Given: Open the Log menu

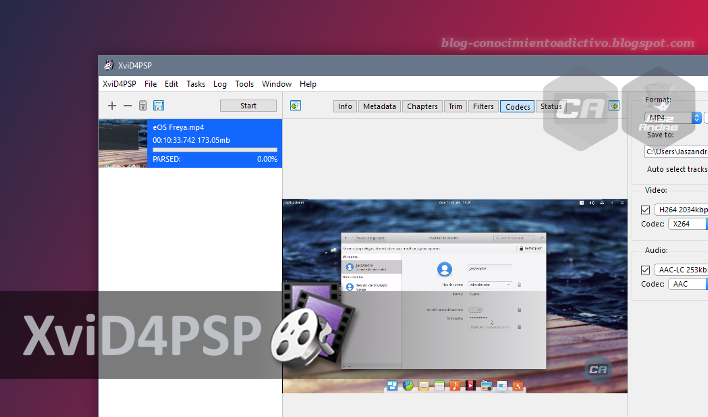Looking at the screenshot, I should click(220, 84).
